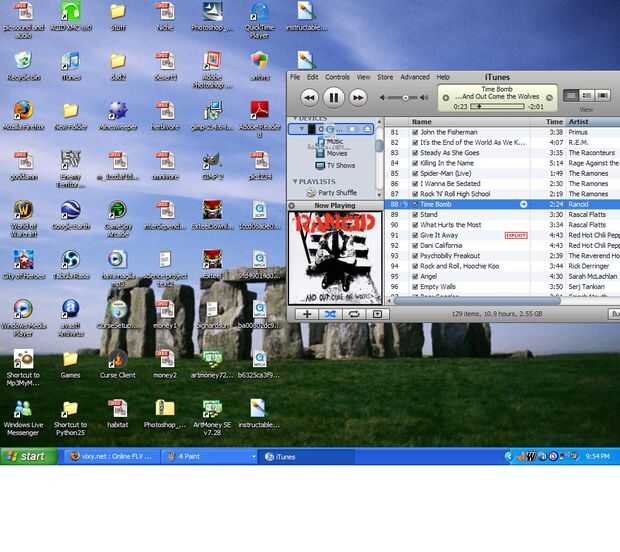Add a new playlist with plus button

tap(307, 314)
